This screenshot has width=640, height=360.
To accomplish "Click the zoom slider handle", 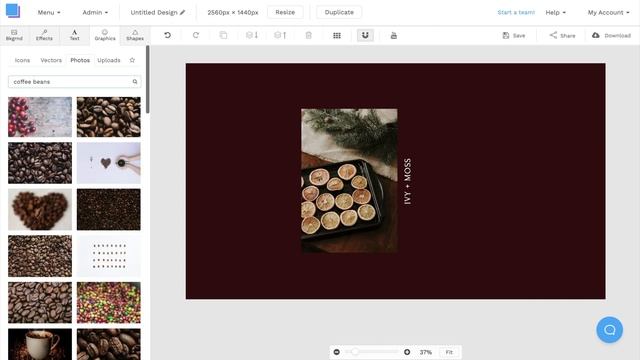I will click(355, 352).
